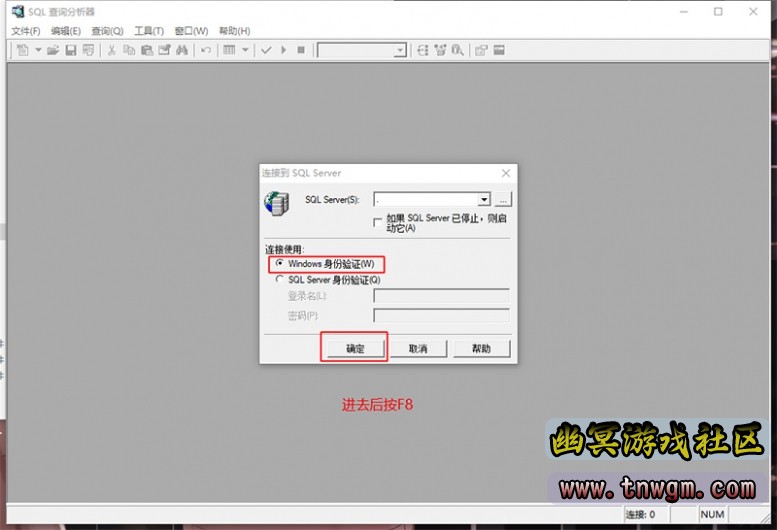Open the 编辑(E) menu

66,31
